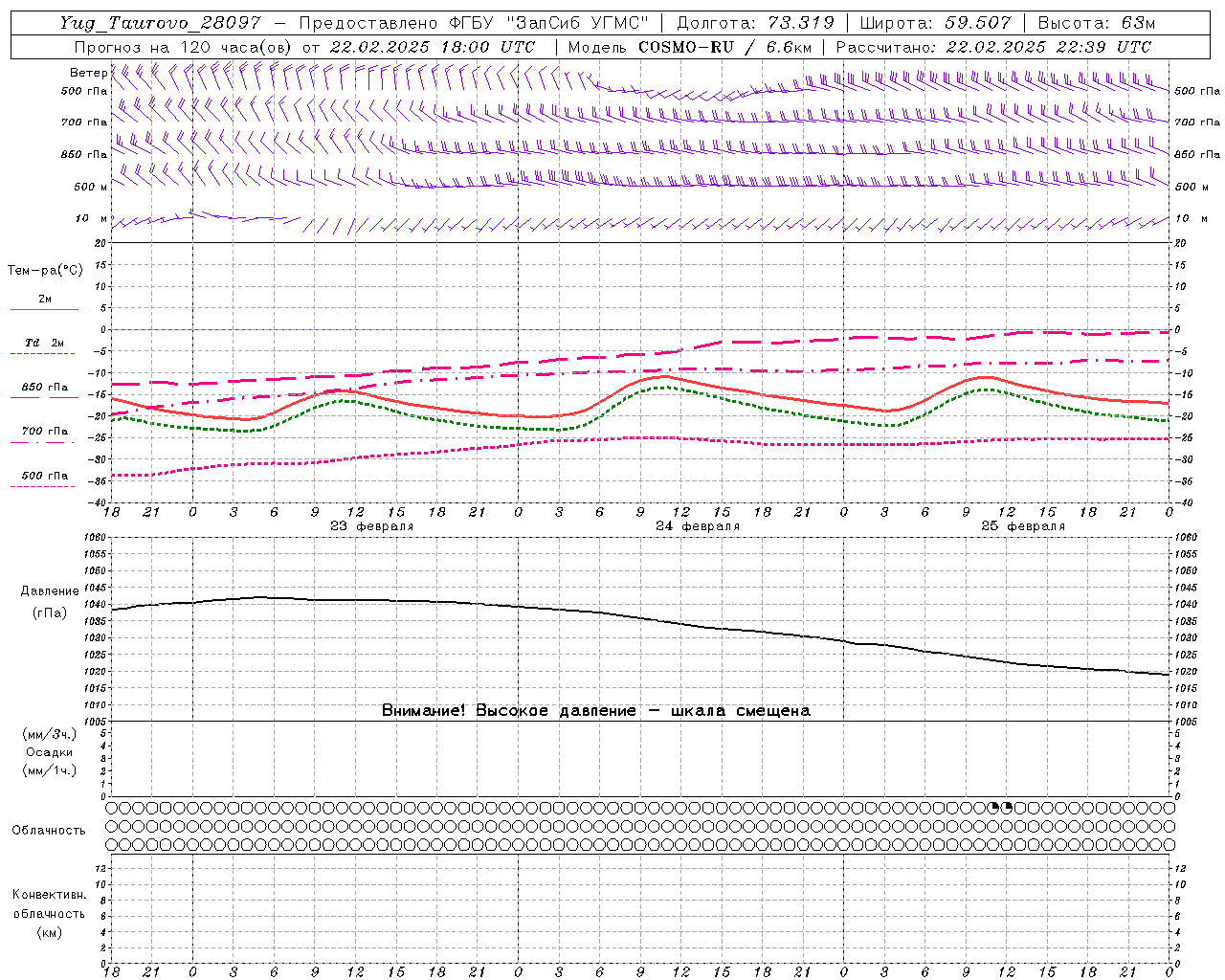Screen dimensions: 1225x980
Task: Click the warning Внимание! Высокое давление – шкала смещена
Action: click(x=596, y=711)
